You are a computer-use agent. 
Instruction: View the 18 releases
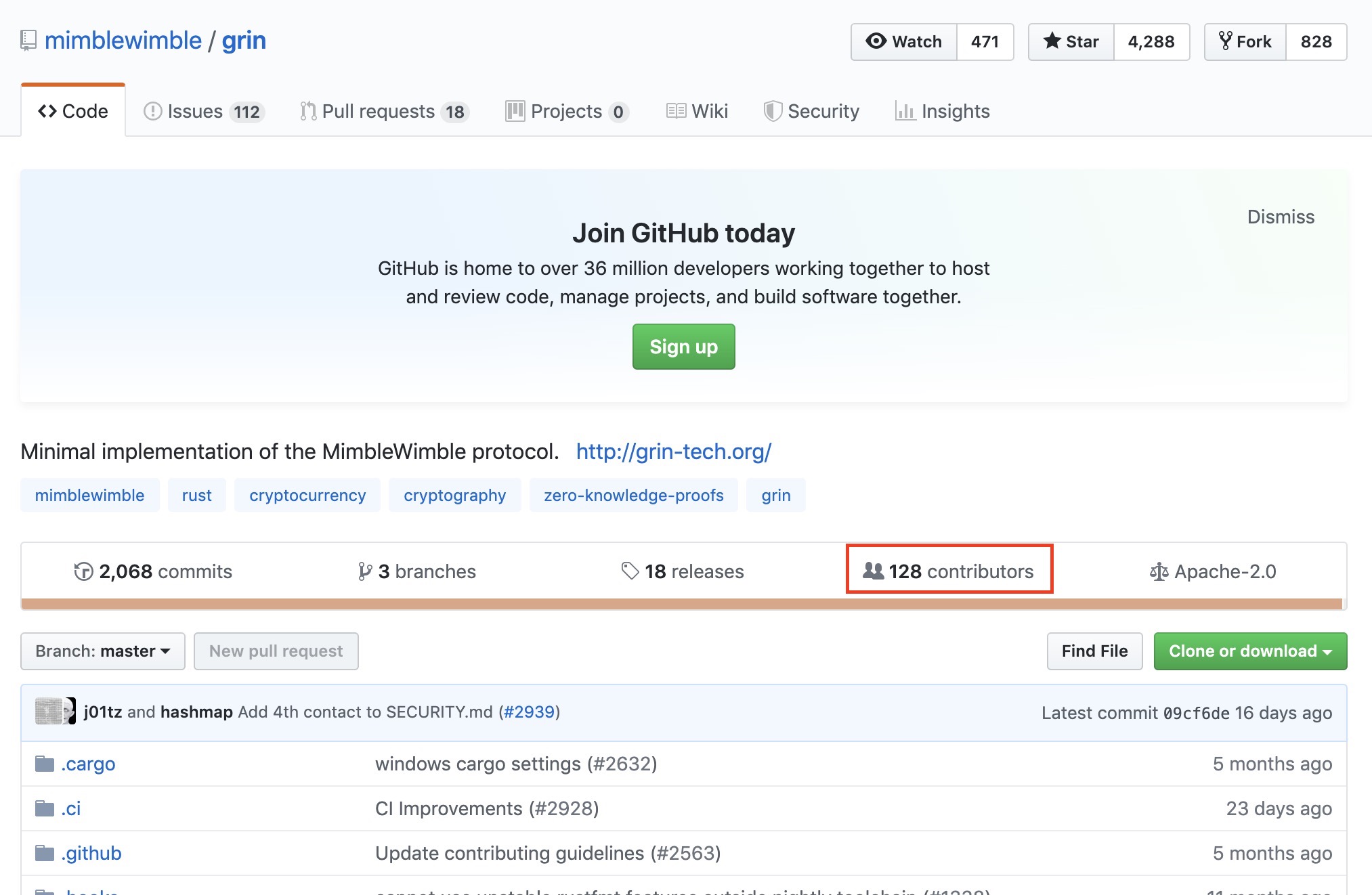coord(683,571)
